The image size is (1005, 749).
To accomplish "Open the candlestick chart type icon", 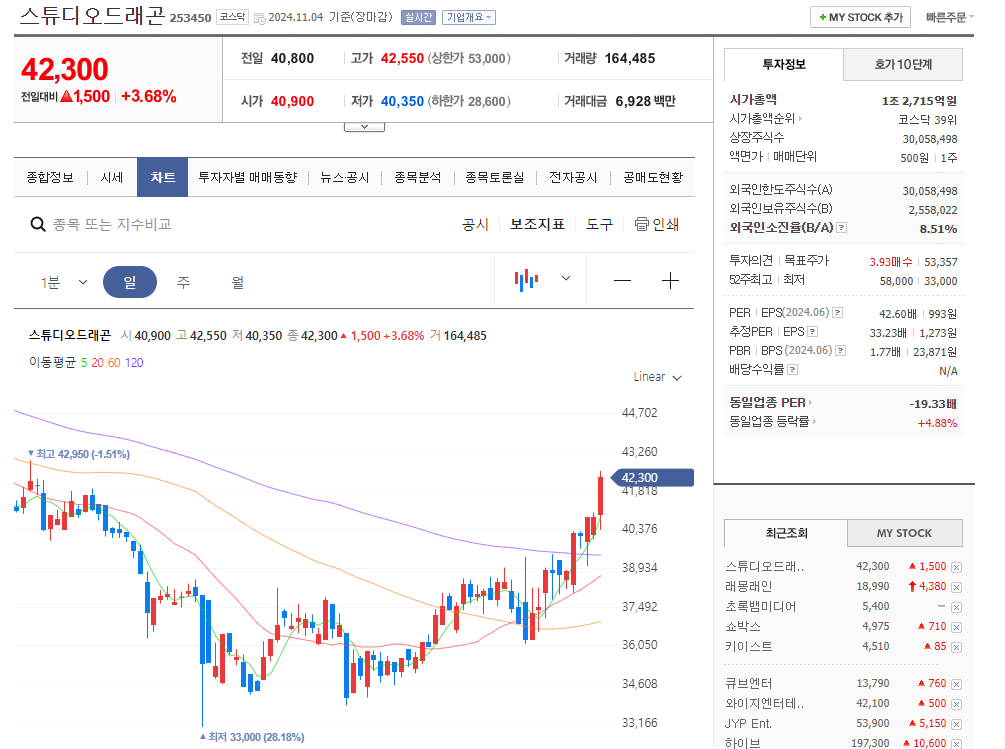I will 526,280.
